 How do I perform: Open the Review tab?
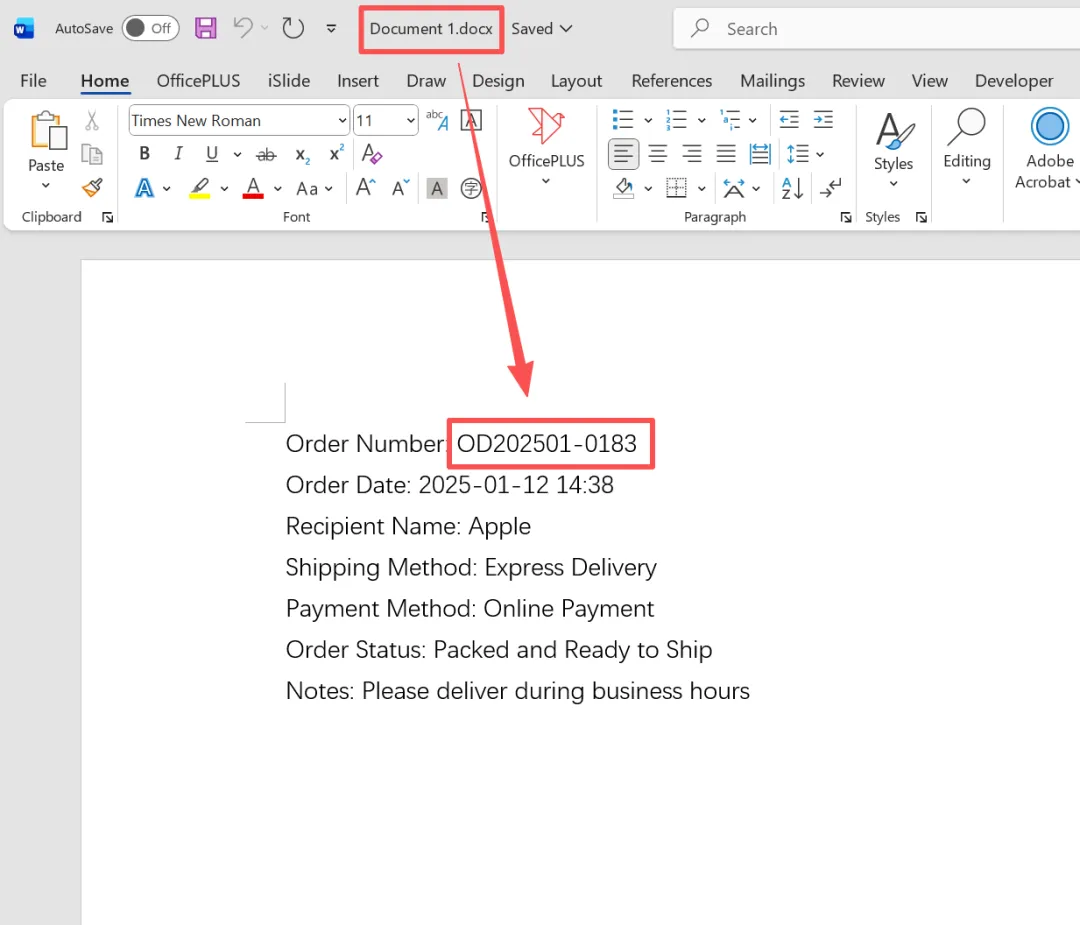(x=858, y=81)
